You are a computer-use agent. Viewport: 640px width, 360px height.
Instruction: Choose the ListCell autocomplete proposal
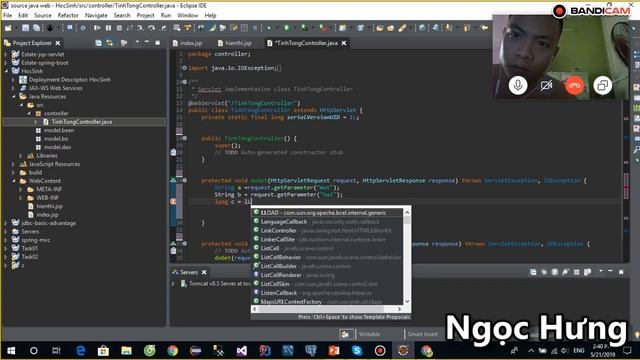point(327,248)
